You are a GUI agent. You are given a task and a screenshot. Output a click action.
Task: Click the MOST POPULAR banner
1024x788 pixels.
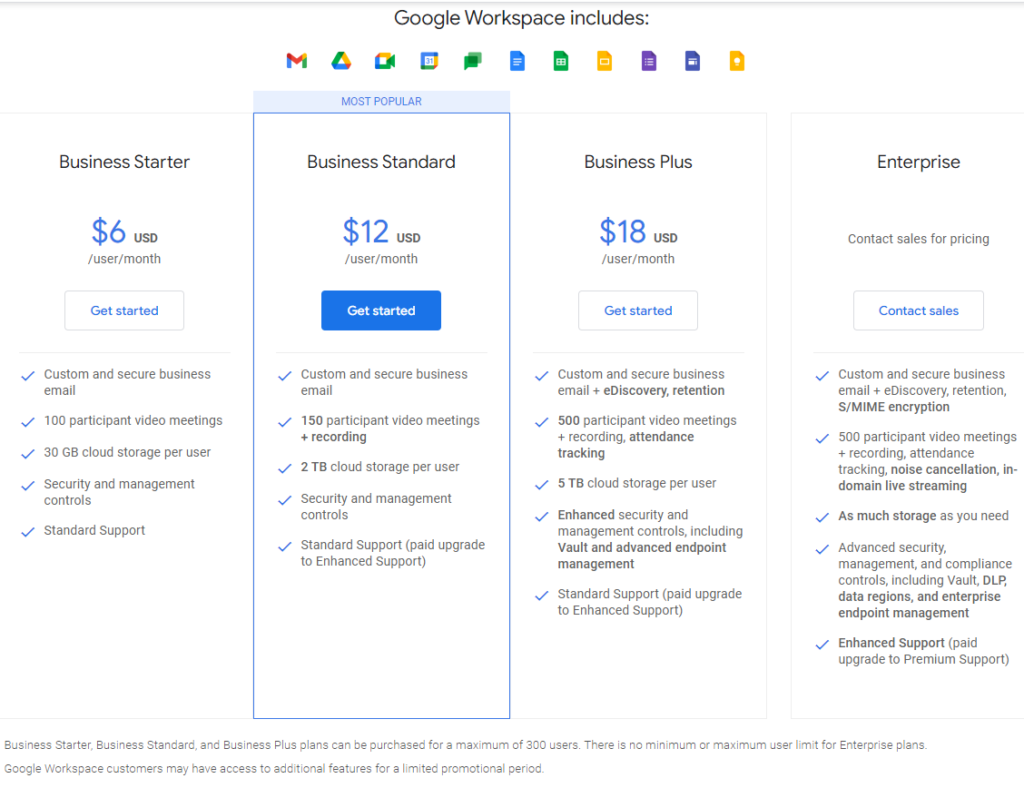point(381,101)
